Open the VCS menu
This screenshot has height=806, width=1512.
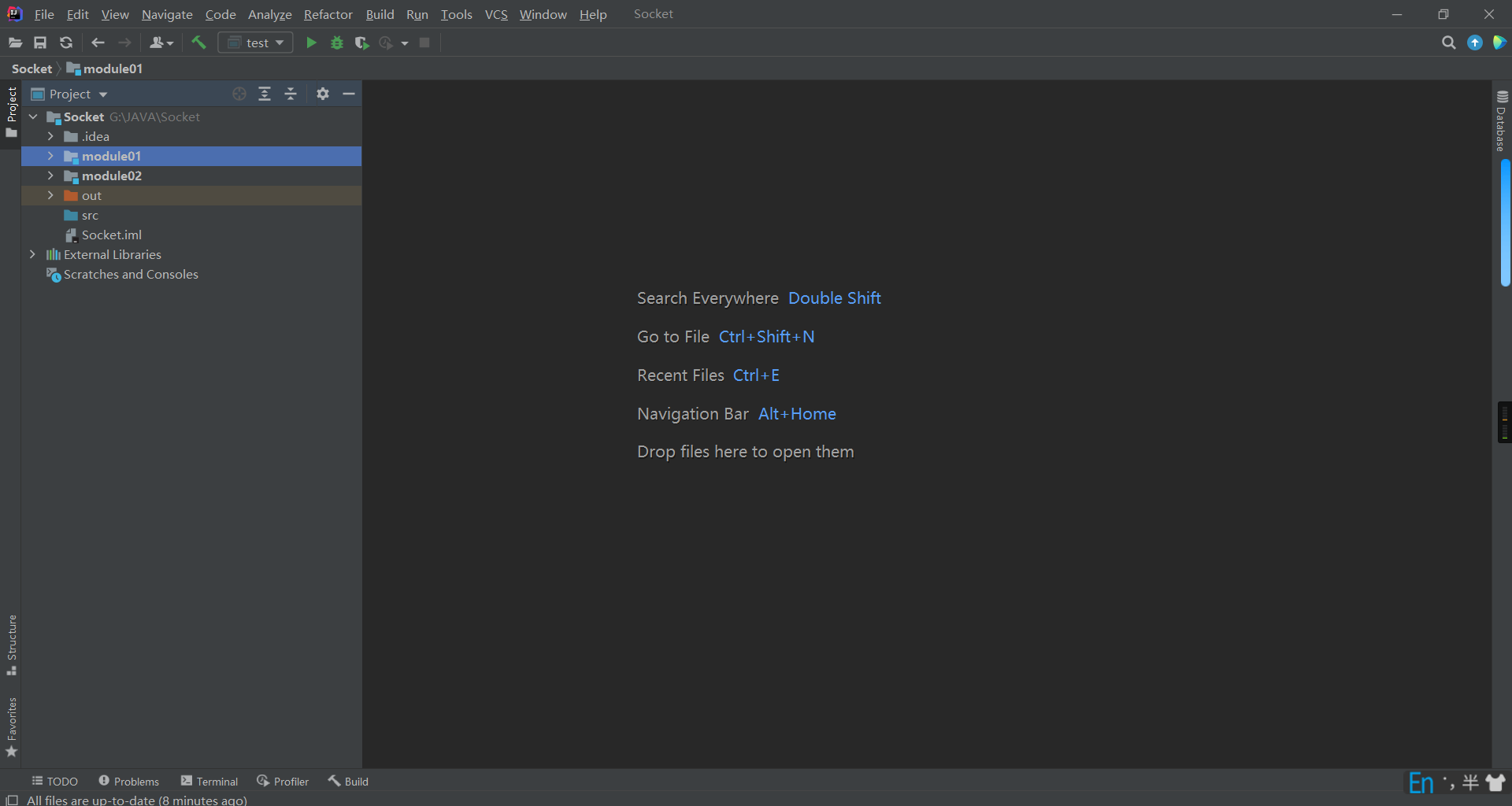point(496,14)
